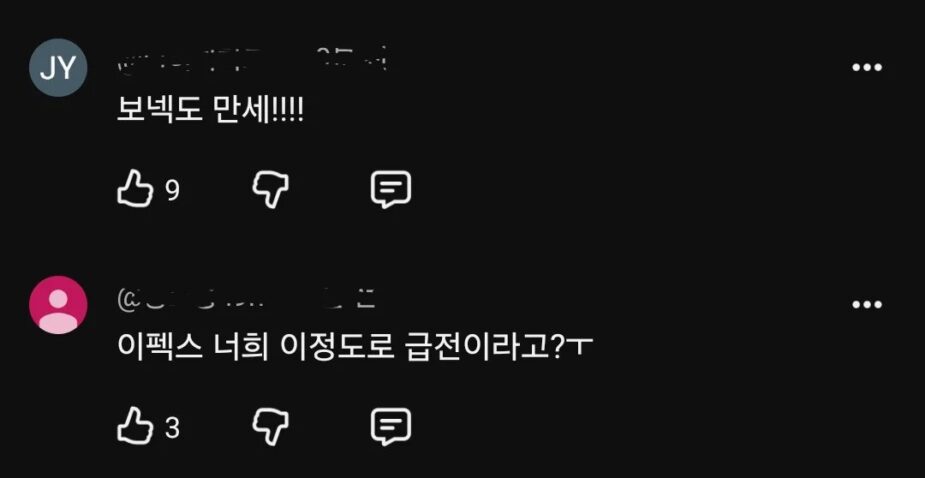Reply to the '이펙스 너희 이정도로' comment
This screenshot has height=478, width=925.
coord(391,427)
